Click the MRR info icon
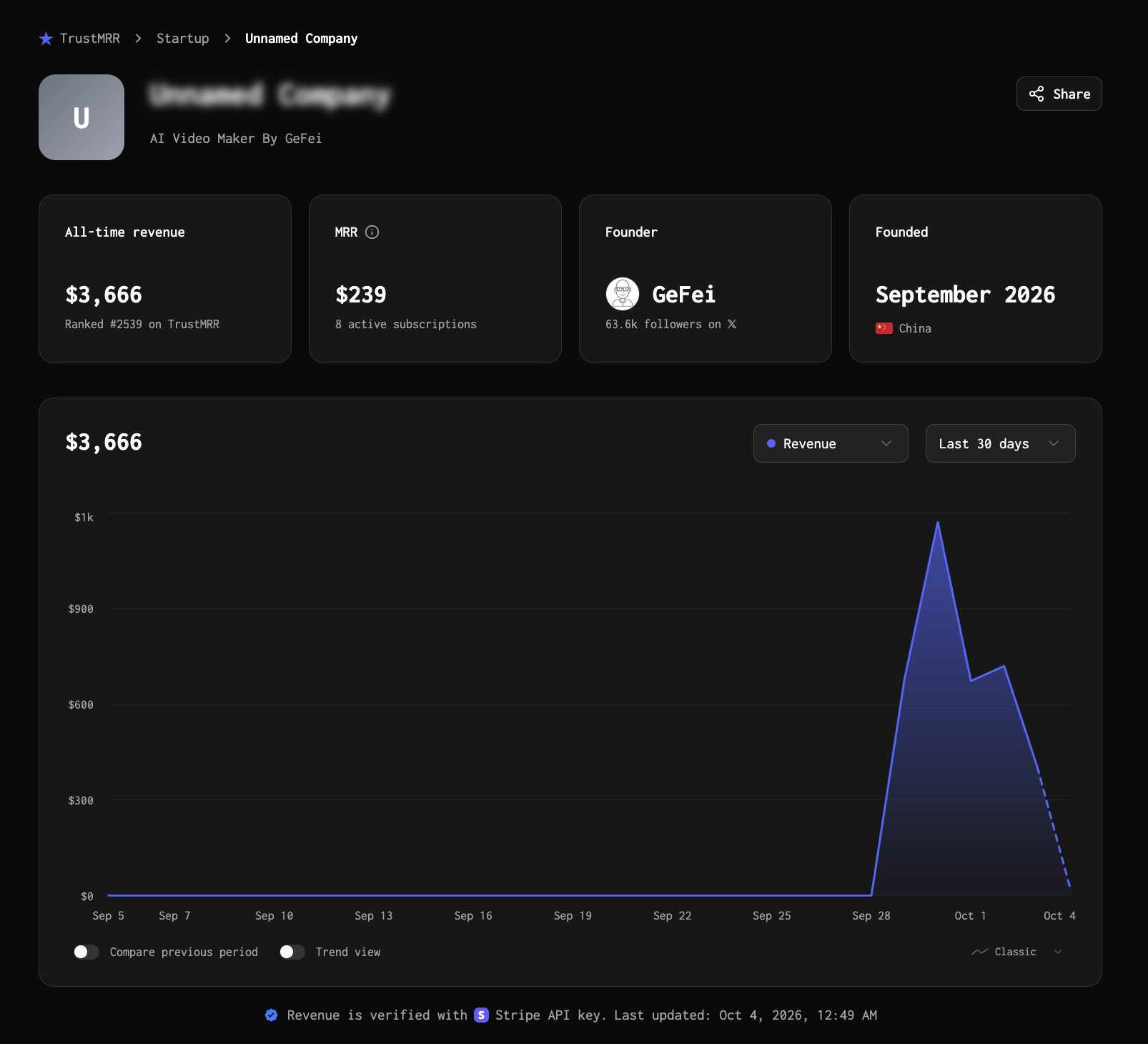 372,232
